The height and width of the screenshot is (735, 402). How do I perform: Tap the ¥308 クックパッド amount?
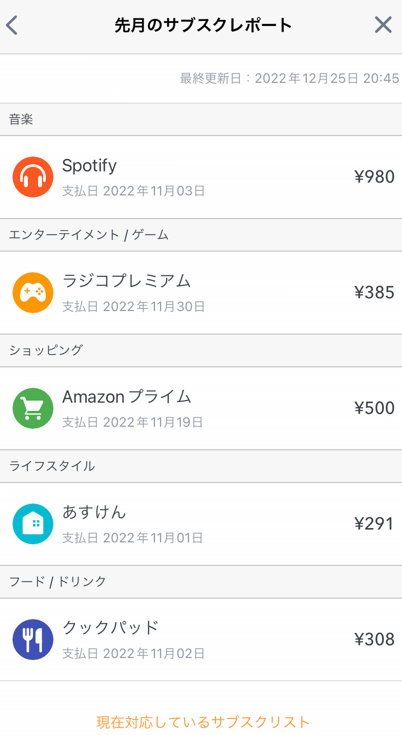pos(374,639)
